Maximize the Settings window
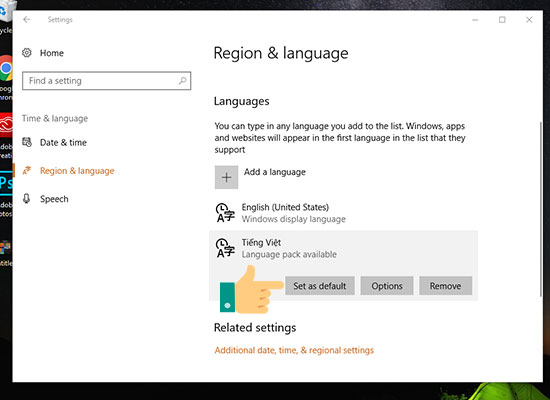The height and width of the screenshot is (400, 550). tap(502, 20)
